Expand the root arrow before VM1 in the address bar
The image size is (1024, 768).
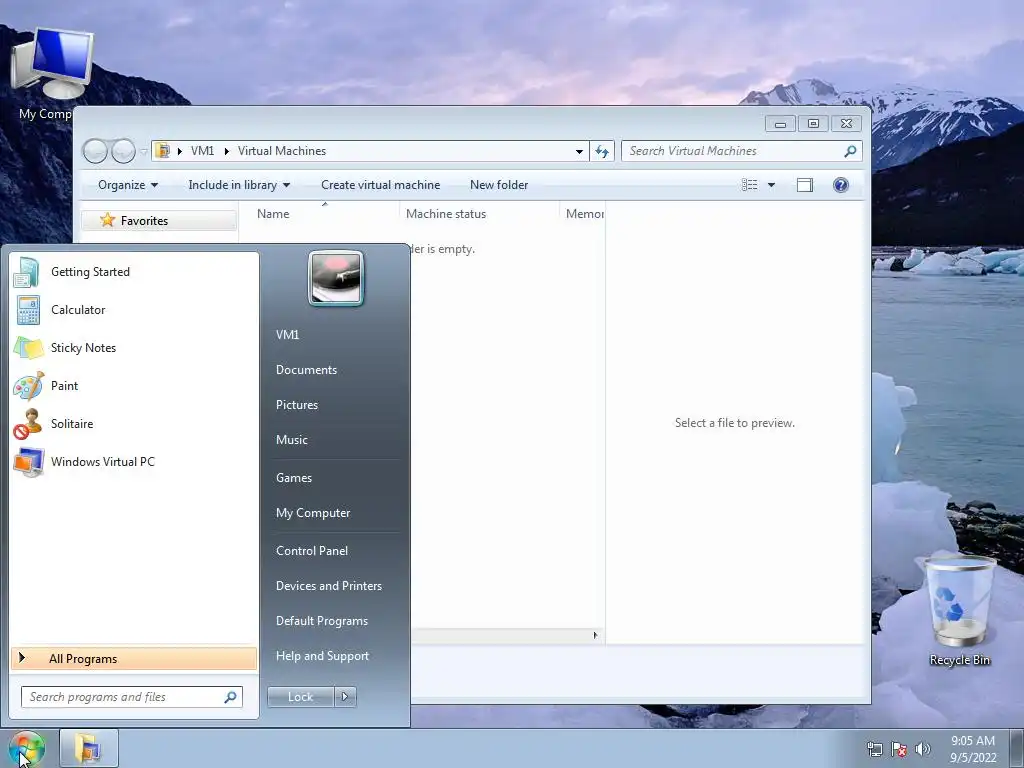180,151
